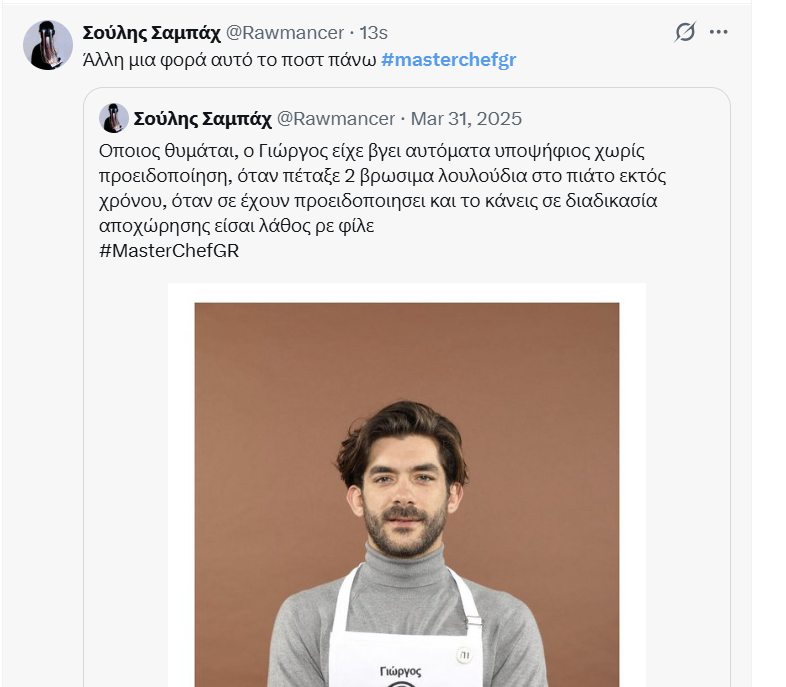Image resolution: width=786 pixels, height=687 pixels.
Task: Open the main post author's profile avatar
Action: coord(48,45)
